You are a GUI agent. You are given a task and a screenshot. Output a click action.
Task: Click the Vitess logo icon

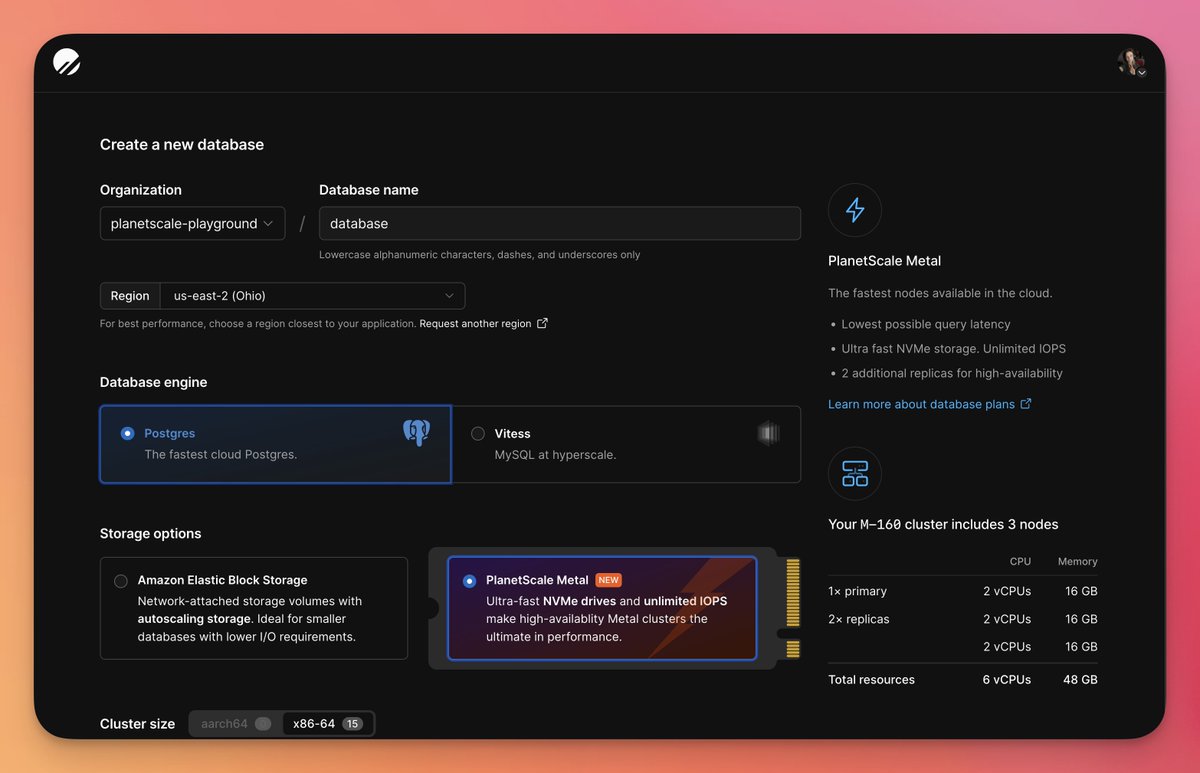click(x=768, y=433)
